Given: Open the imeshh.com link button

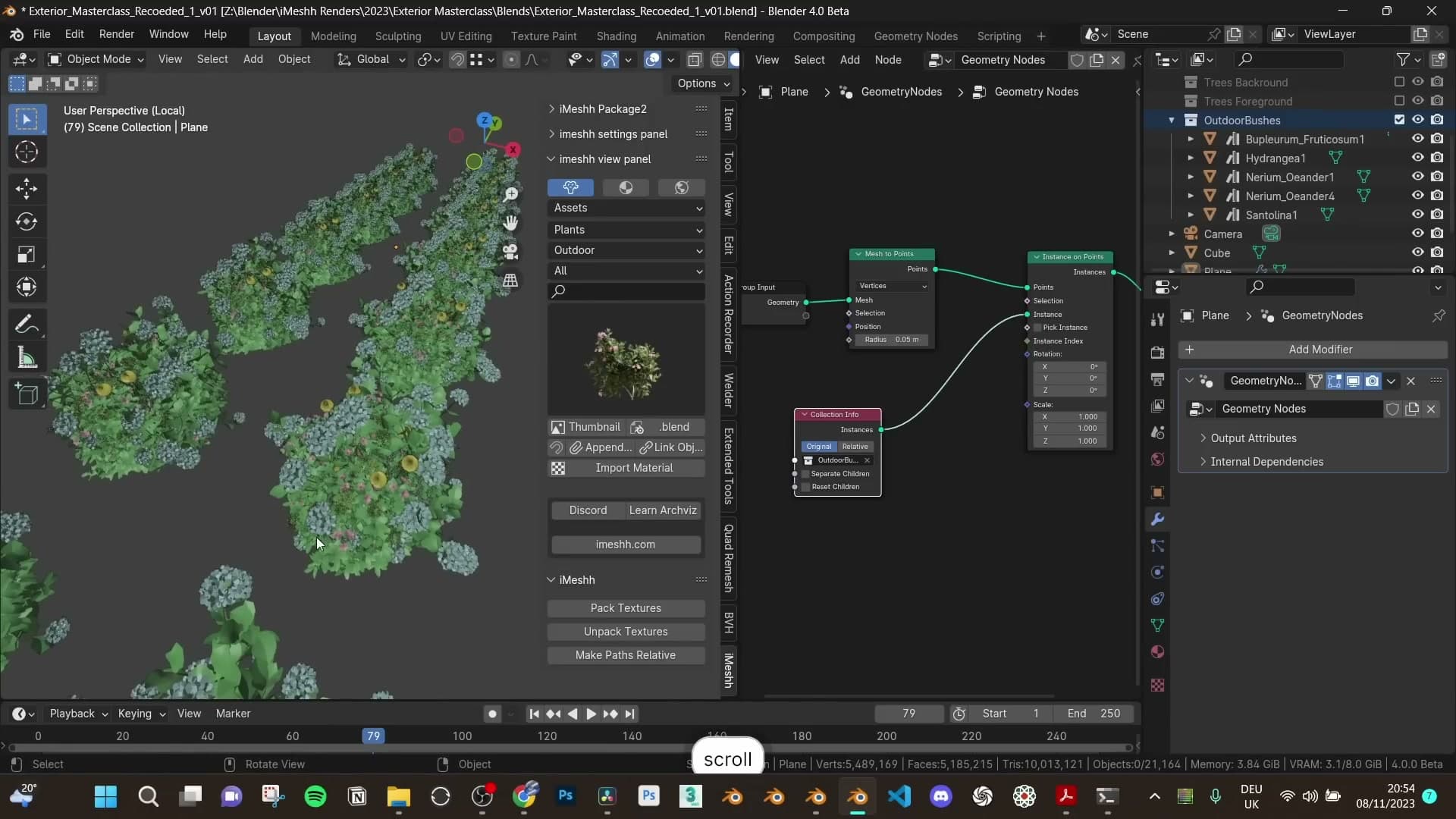Looking at the screenshot, I should [626, 544].
